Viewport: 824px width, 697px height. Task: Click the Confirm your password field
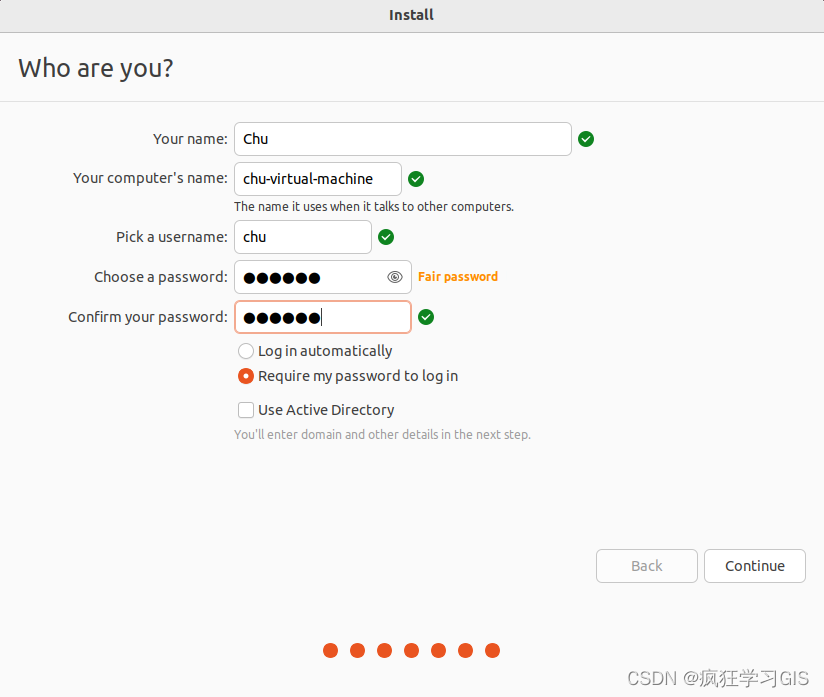tap(323, 317)
